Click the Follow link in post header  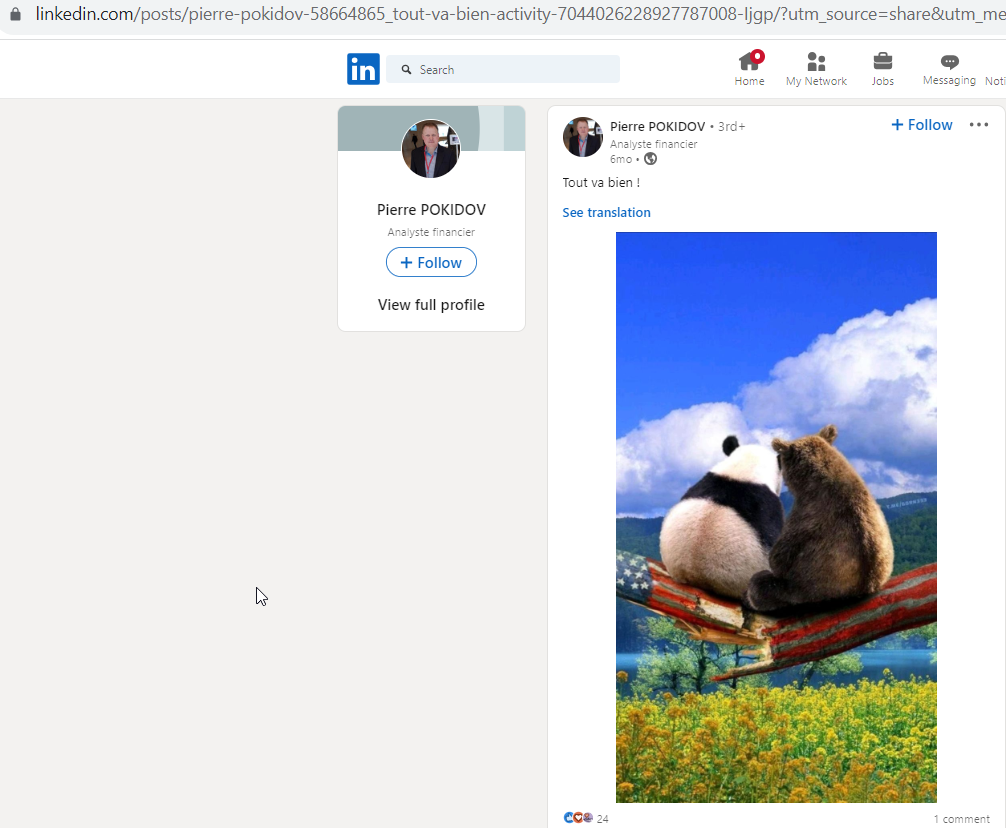pyautogui.click(x=922, y=125)
